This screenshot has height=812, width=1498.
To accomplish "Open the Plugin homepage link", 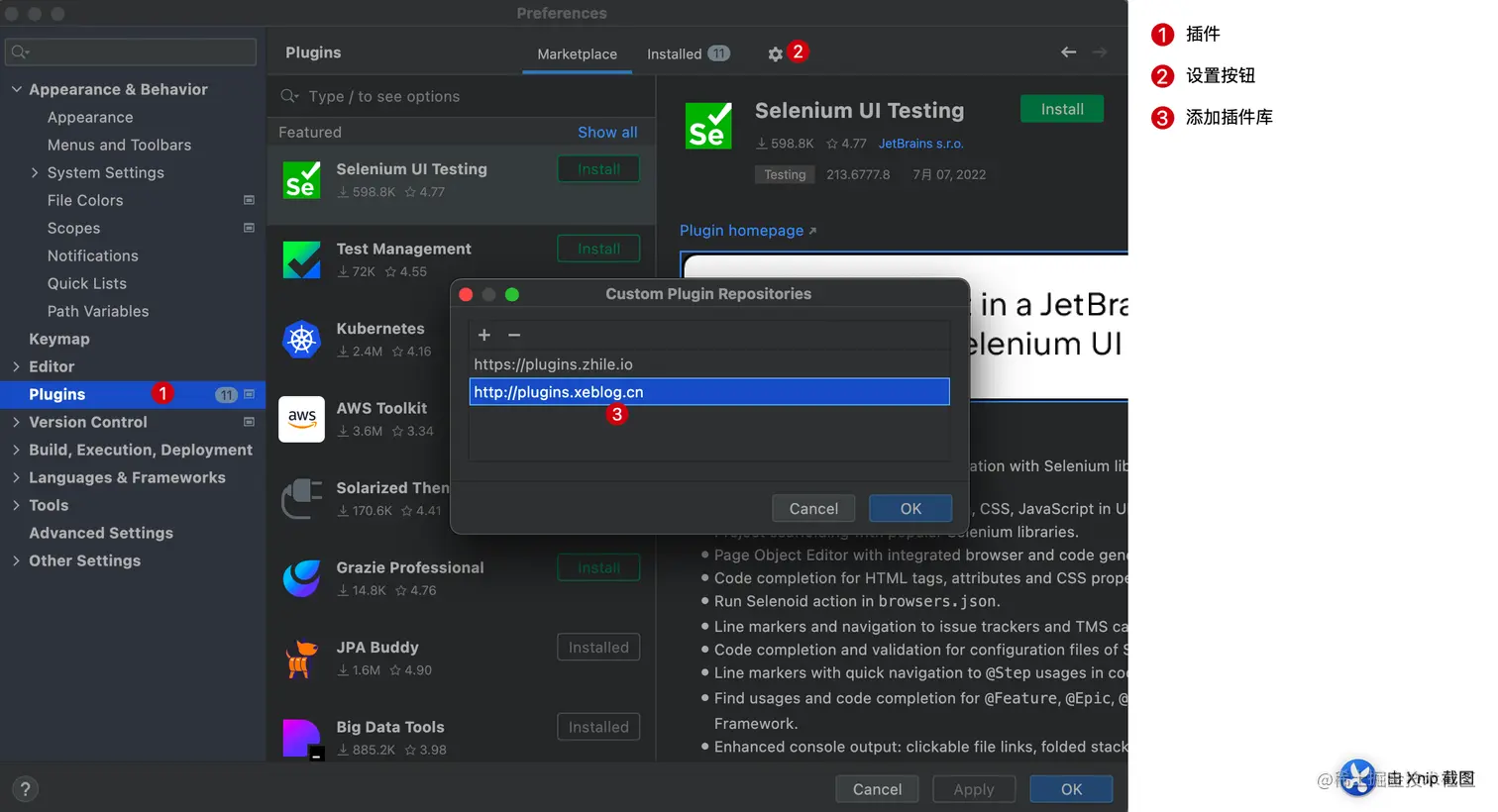I will point(748,231).
